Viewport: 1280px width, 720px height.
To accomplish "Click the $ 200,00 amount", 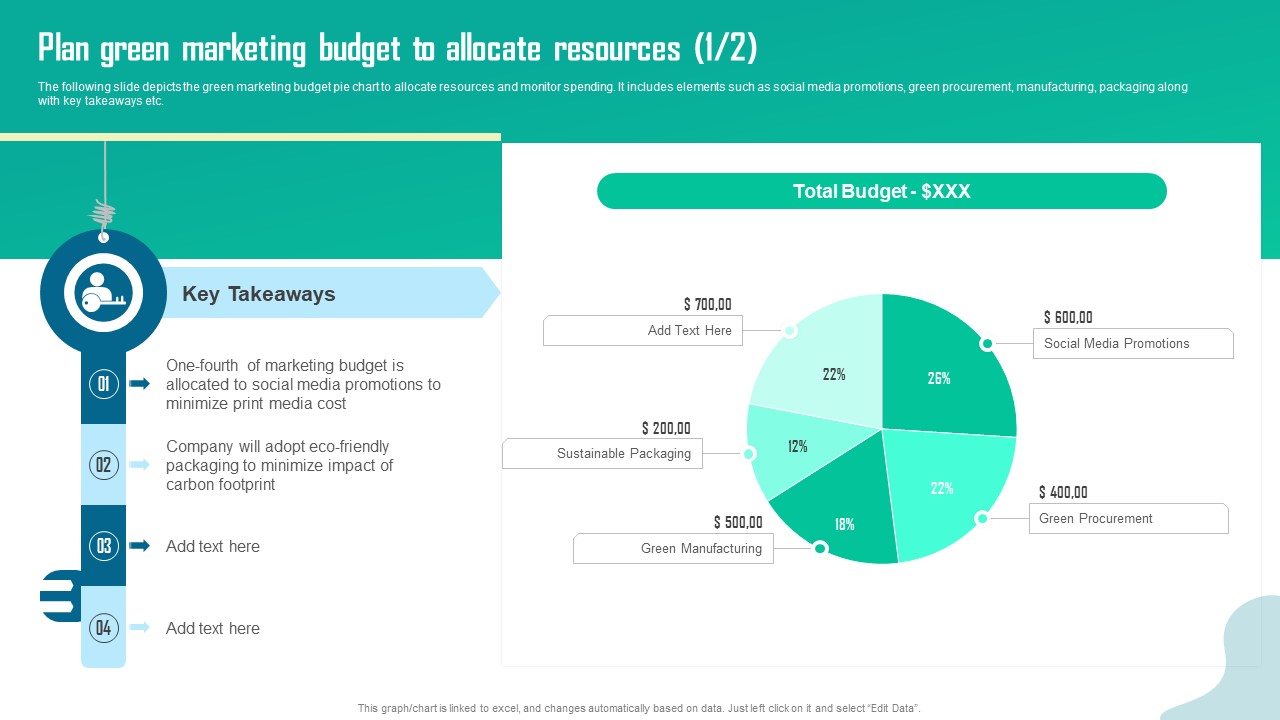I will pyautogui.click(x=666, y=428).
